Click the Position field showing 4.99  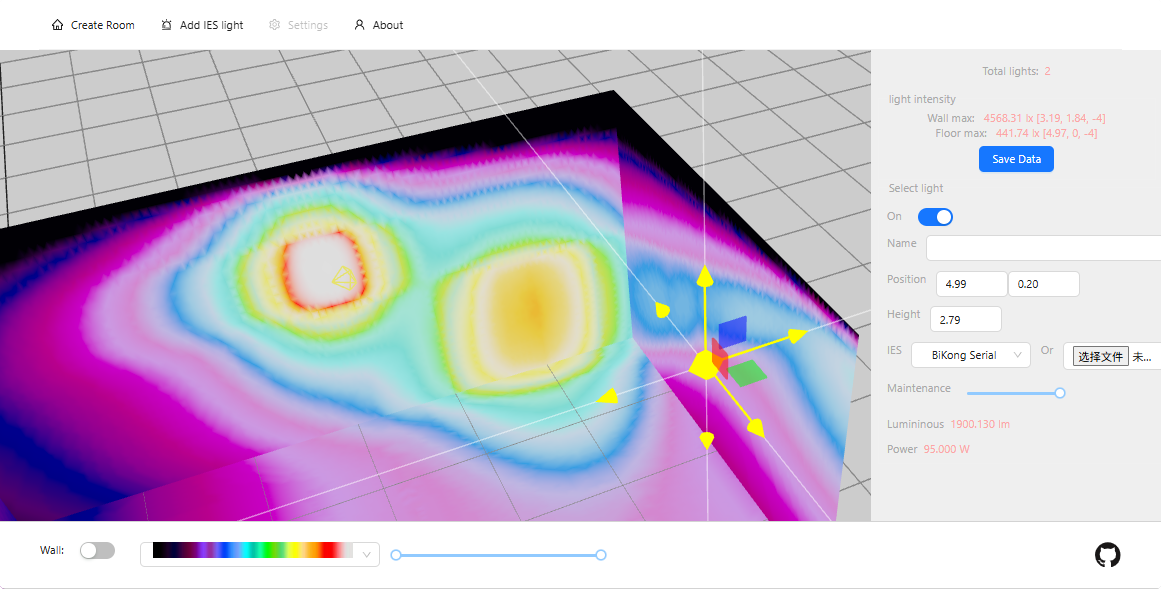click(971, 284)
